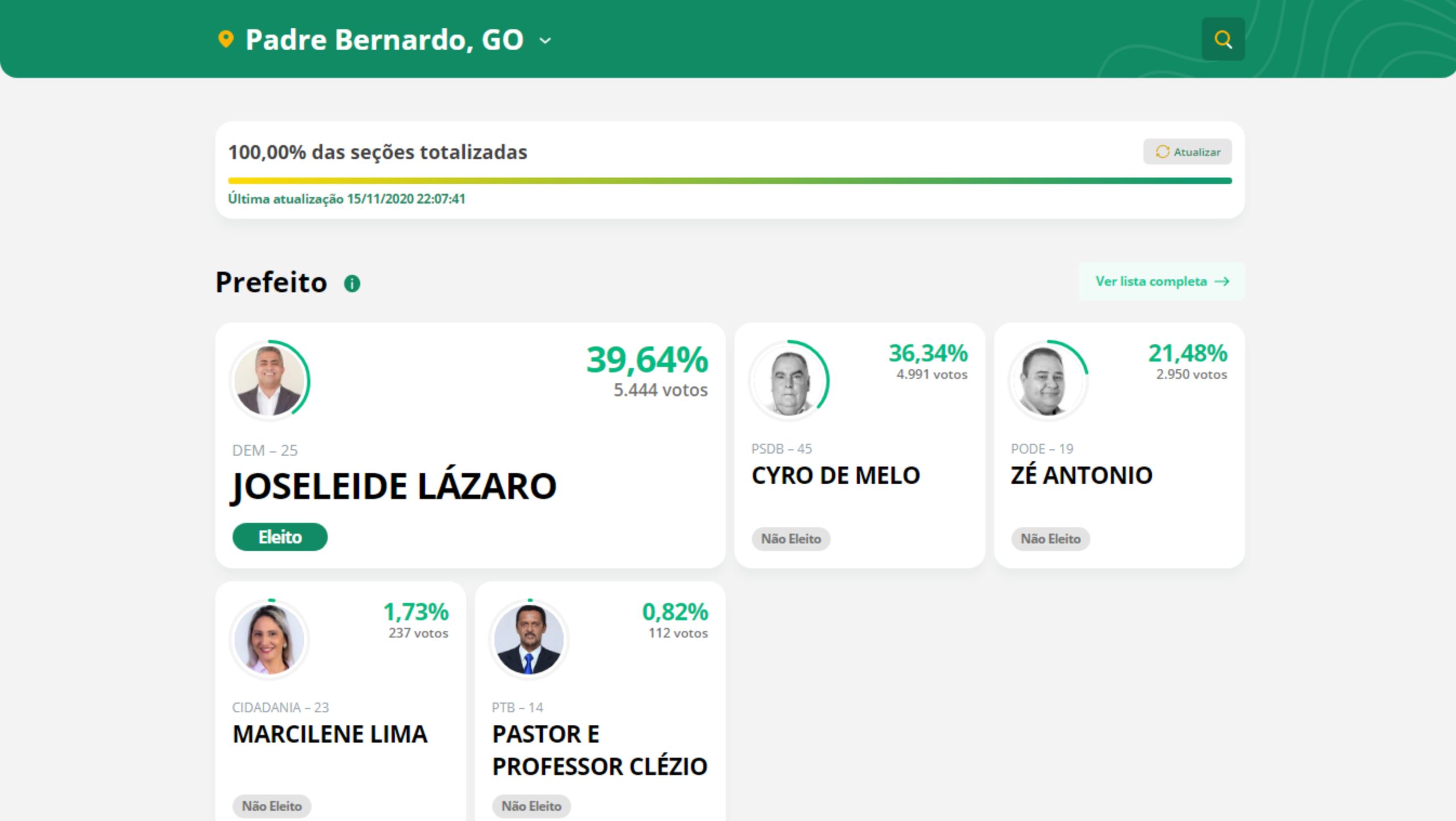
Task: Open the search magnifier icon
Action: (1223, 39)
